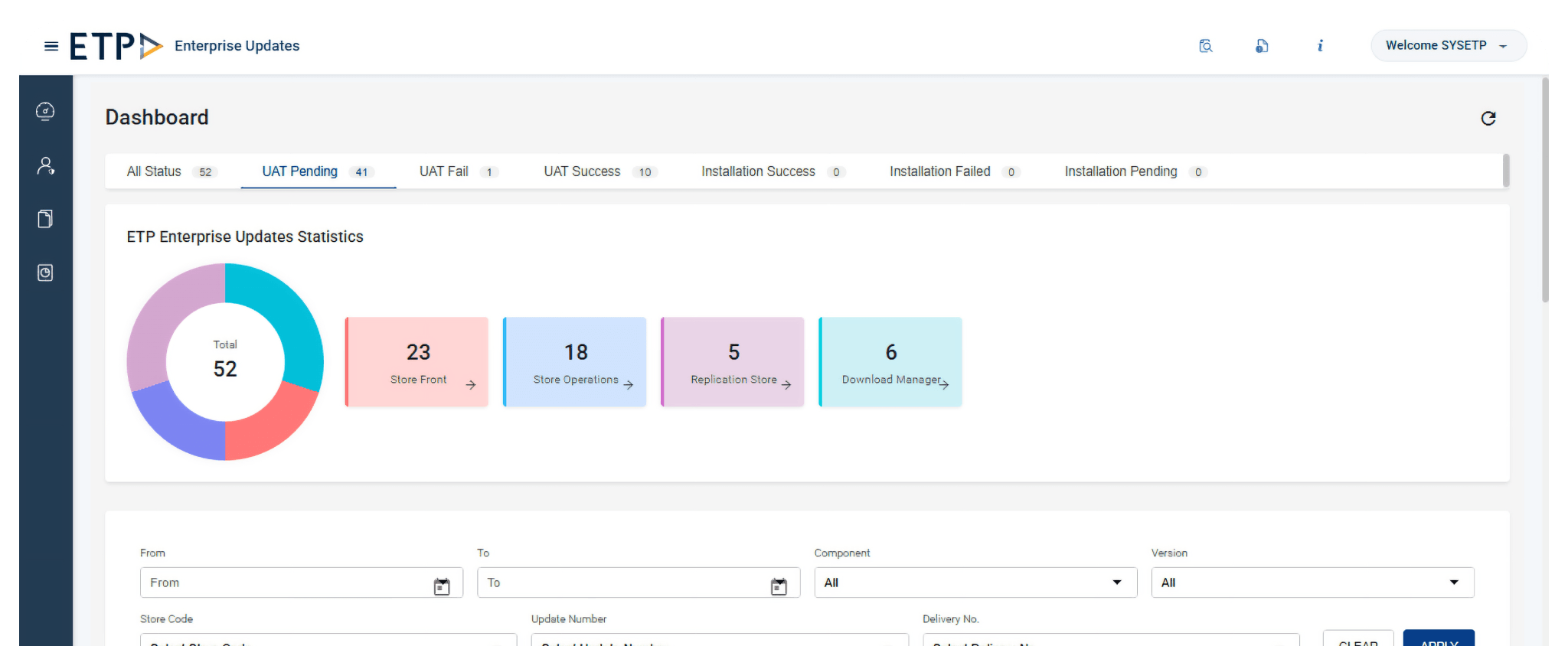This screenshot has width=1568, height=646.
Task: Open the Store Front statistics card
Action: coord(417,362)
